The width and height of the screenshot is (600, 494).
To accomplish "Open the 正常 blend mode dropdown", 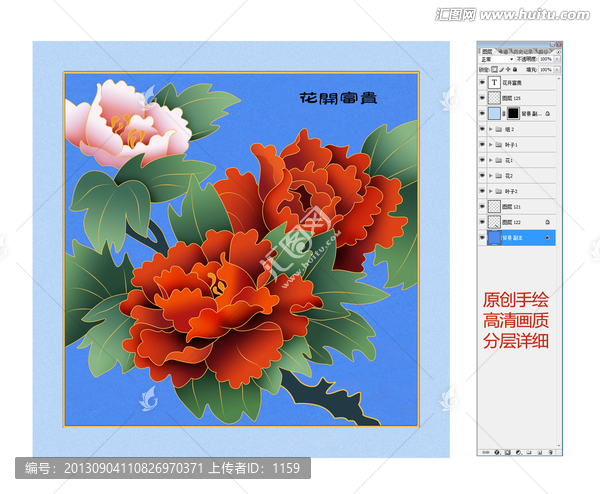I will 497,59.
